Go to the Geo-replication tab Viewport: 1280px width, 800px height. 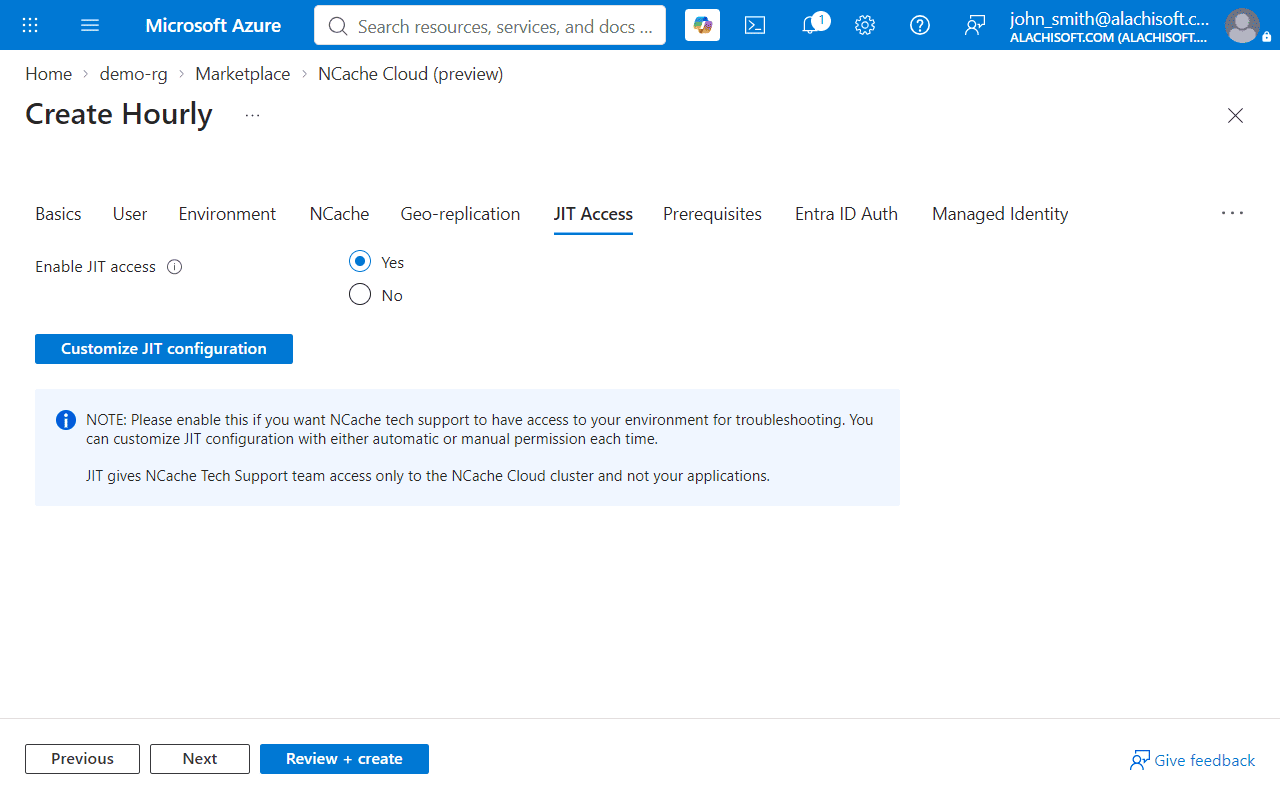pos(460,214)
